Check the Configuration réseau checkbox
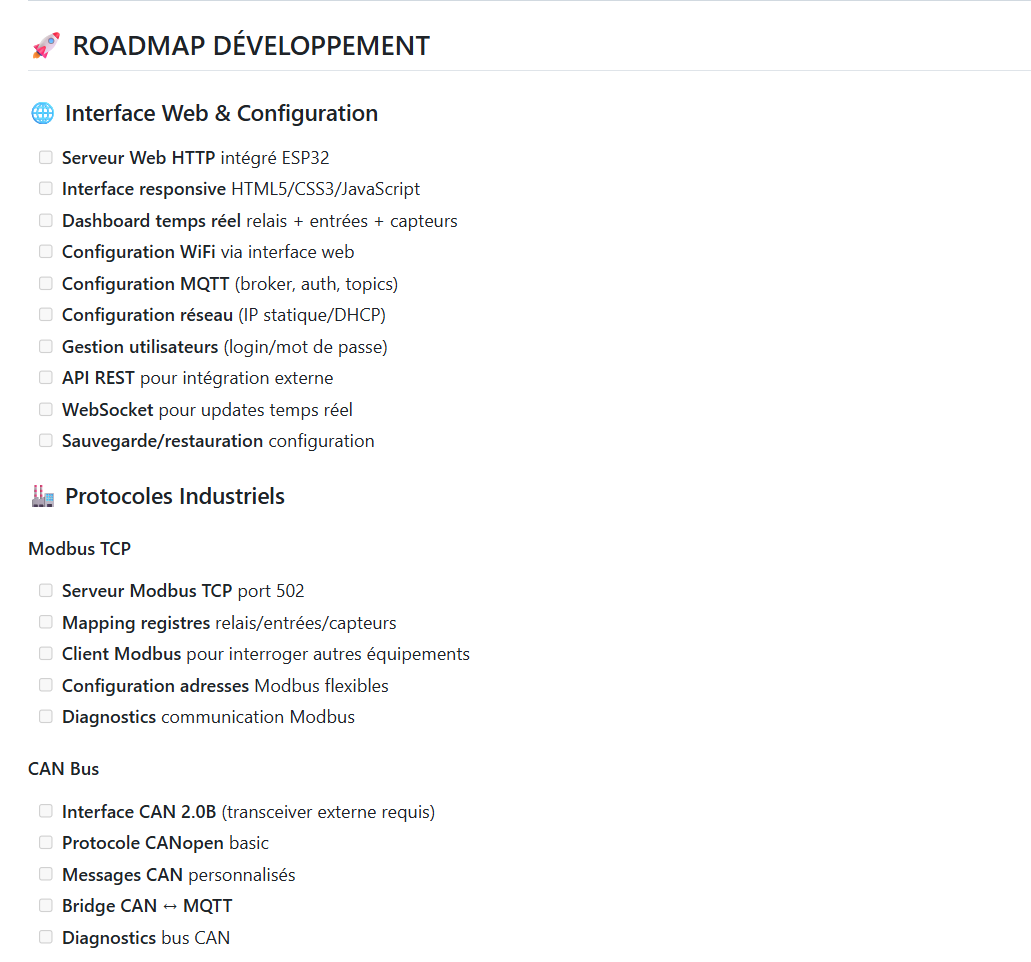Image resolution: width=1031 pixels, height=962 pixels. (x=46, y=315)
